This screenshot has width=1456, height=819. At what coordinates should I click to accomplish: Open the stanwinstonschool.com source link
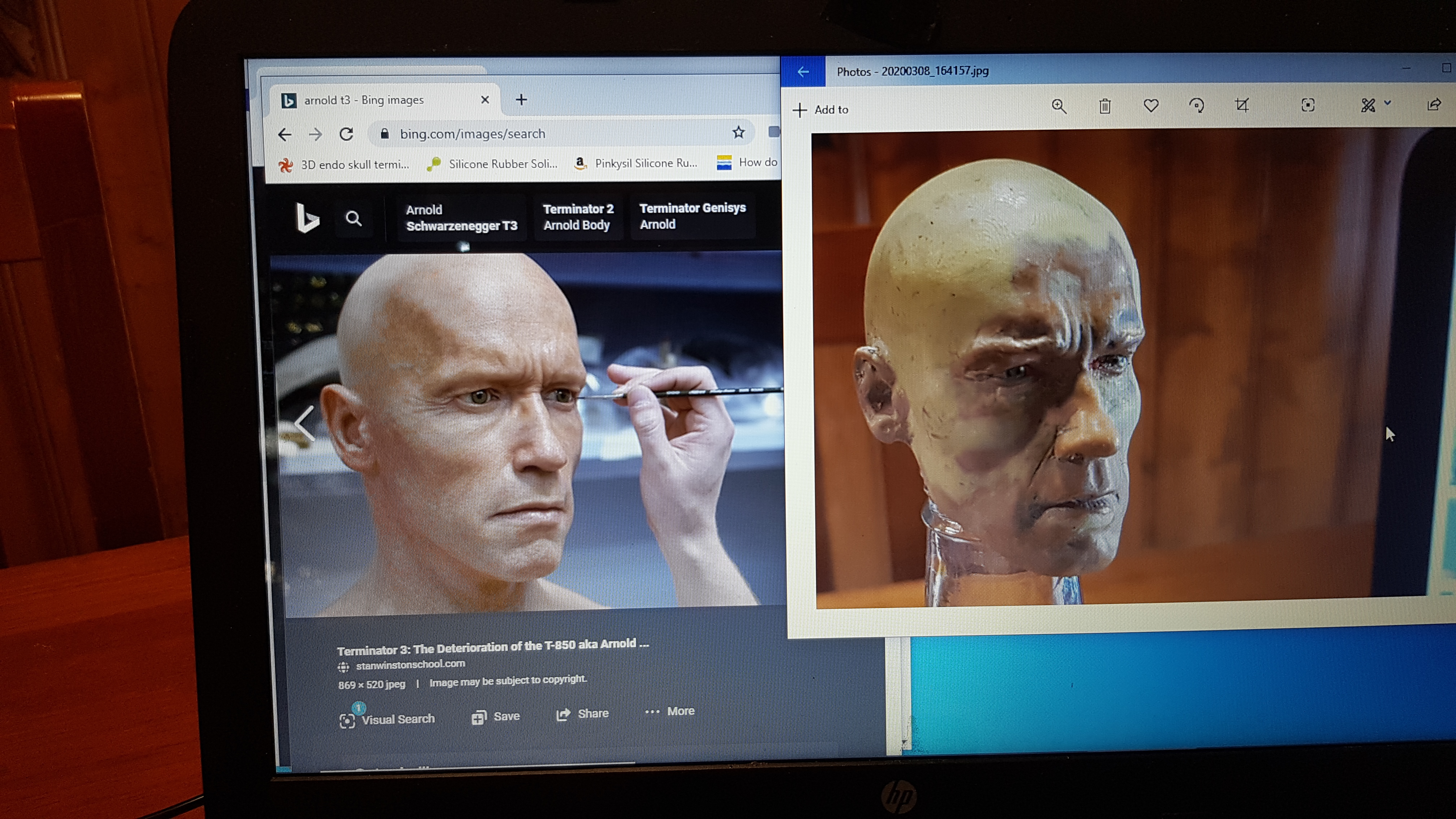[x=410, y=665]
